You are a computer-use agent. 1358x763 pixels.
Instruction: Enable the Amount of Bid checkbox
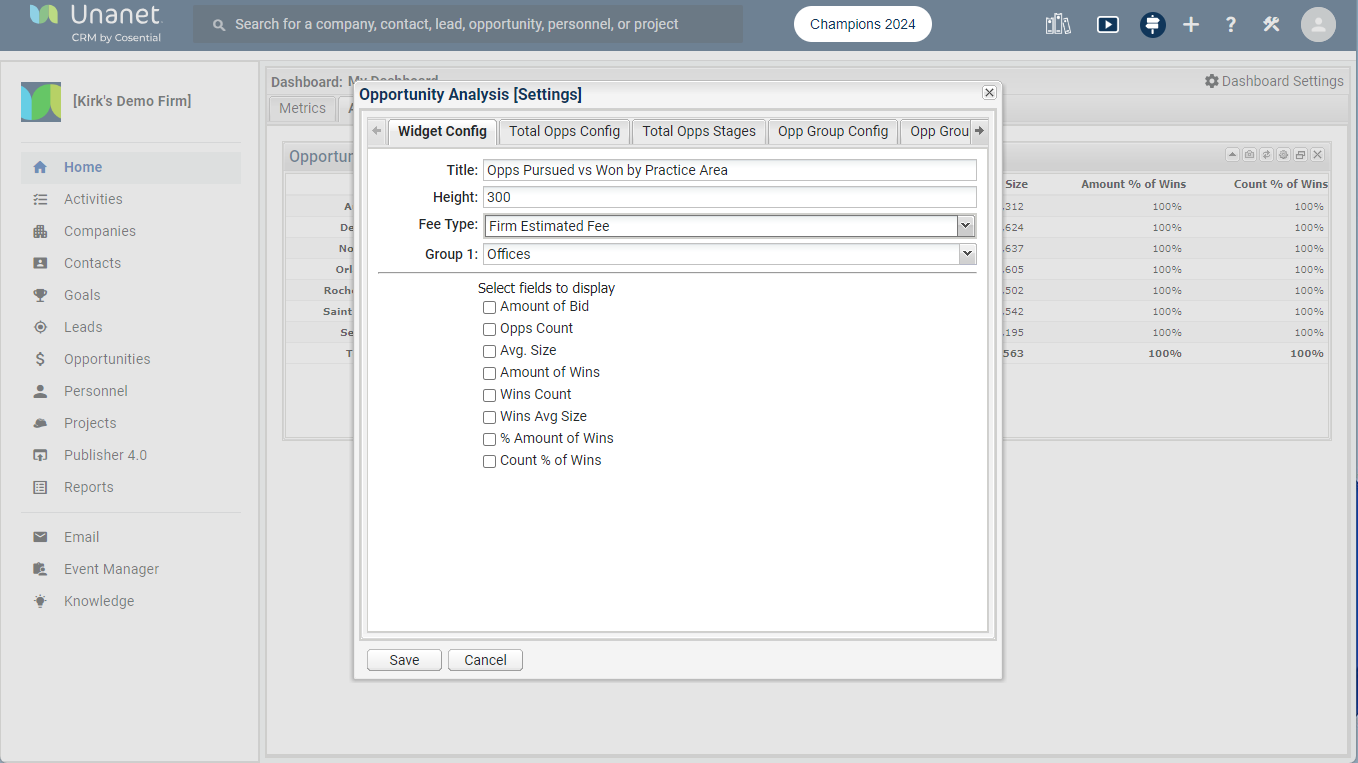click(x=490, y=307)
